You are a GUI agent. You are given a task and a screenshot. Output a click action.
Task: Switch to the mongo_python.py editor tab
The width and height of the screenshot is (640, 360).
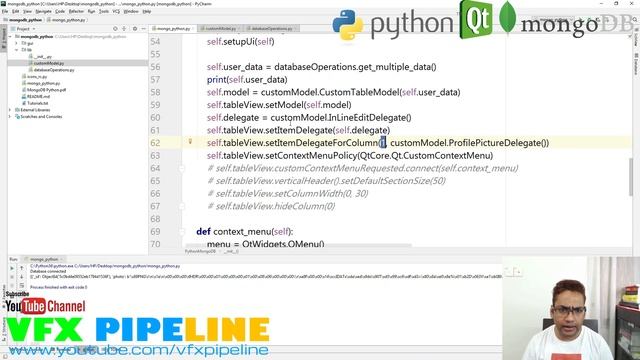[x=173, y=29]
